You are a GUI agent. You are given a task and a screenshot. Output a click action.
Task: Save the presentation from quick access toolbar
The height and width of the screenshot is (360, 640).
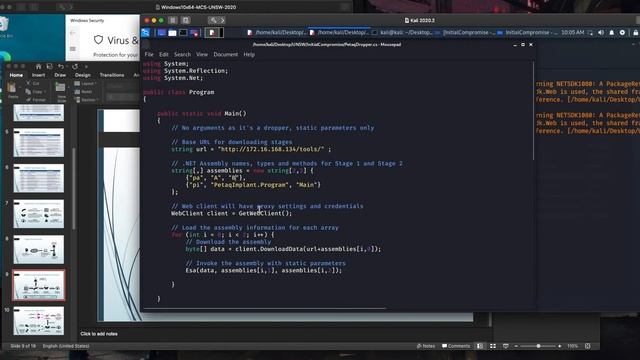(x=49, y=66)
